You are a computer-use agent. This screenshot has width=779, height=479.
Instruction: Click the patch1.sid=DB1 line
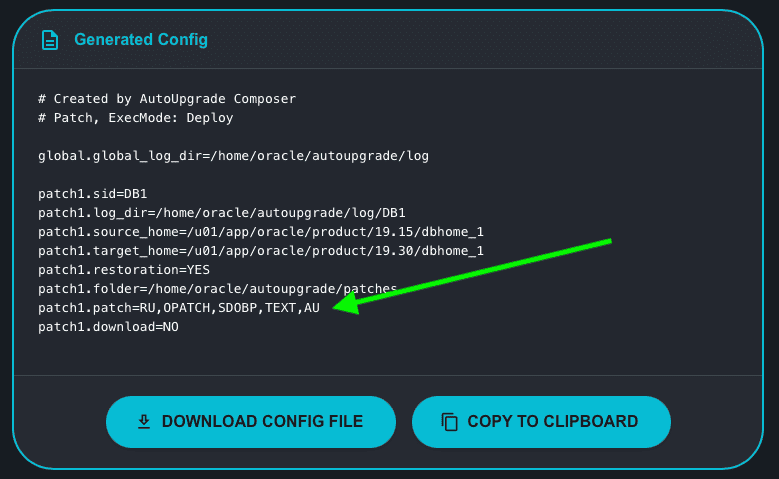92,194
